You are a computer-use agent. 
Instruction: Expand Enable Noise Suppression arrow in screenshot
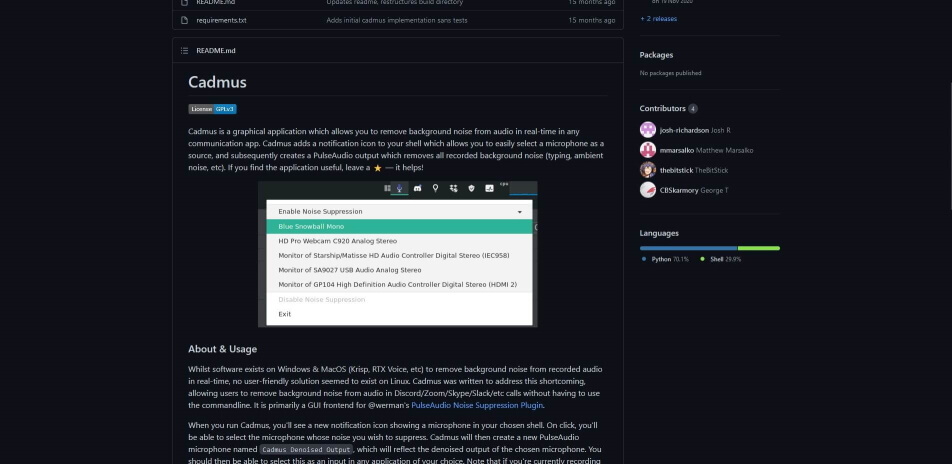520,212
